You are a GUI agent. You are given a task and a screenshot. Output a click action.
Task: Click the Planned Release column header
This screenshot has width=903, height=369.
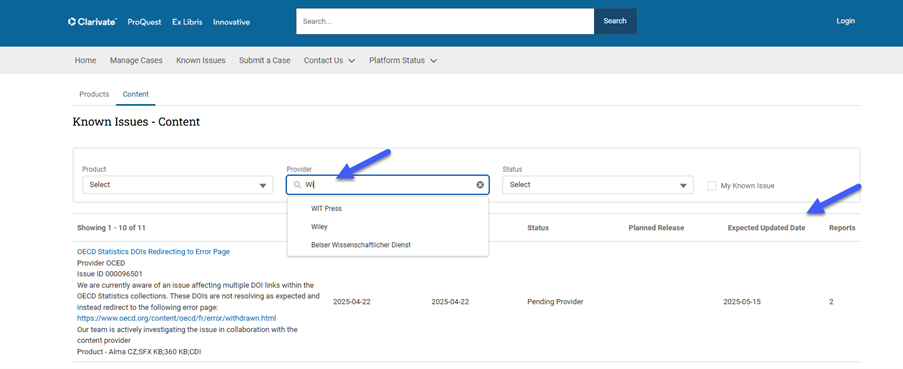pyautogui.click(x=656, y=228)
